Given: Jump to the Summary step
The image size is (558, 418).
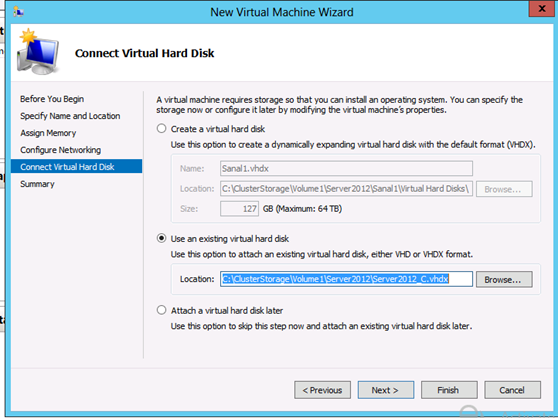Looking at the screenshot, I should (x=37, y=184).
